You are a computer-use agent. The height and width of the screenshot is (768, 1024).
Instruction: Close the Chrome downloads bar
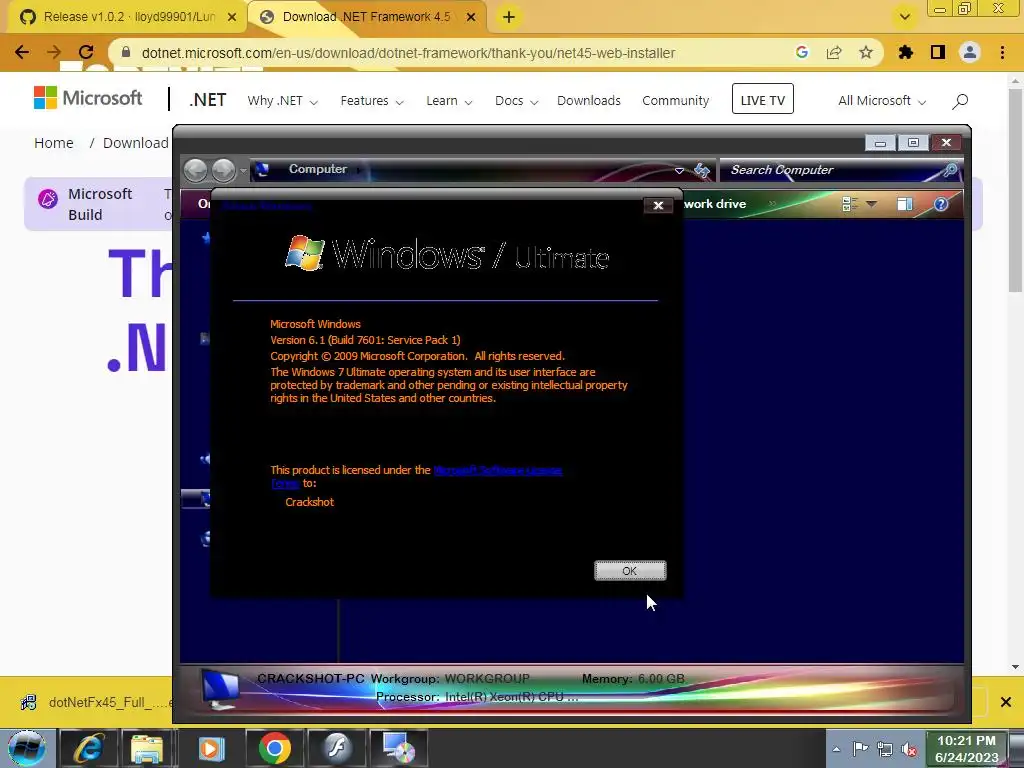[x=1006, y=703]
